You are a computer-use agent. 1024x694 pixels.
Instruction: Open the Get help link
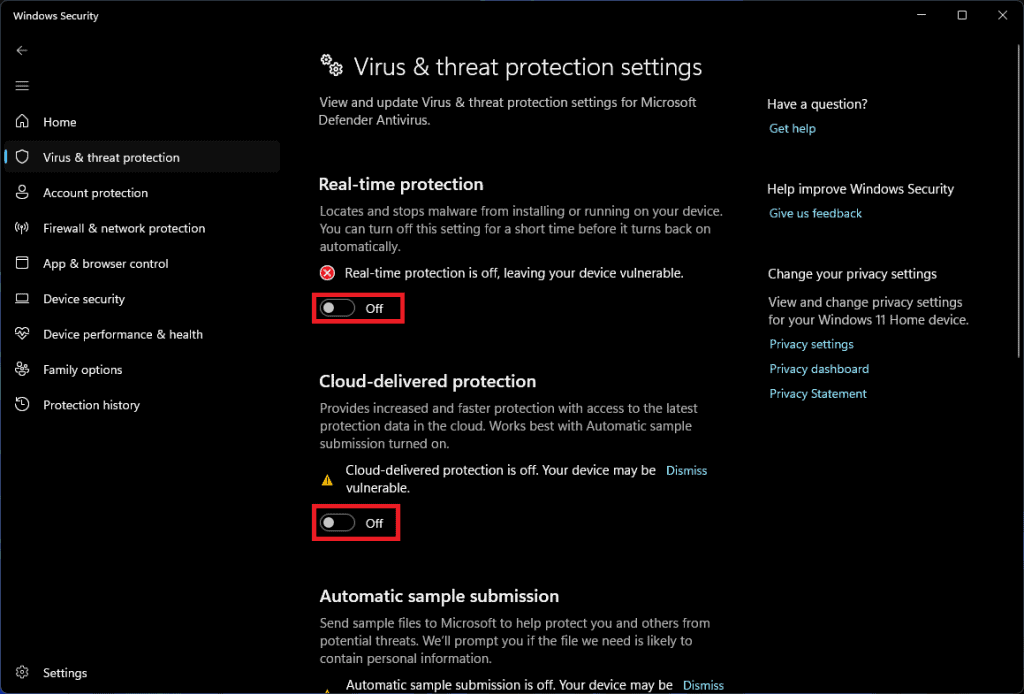click(792, 128)
